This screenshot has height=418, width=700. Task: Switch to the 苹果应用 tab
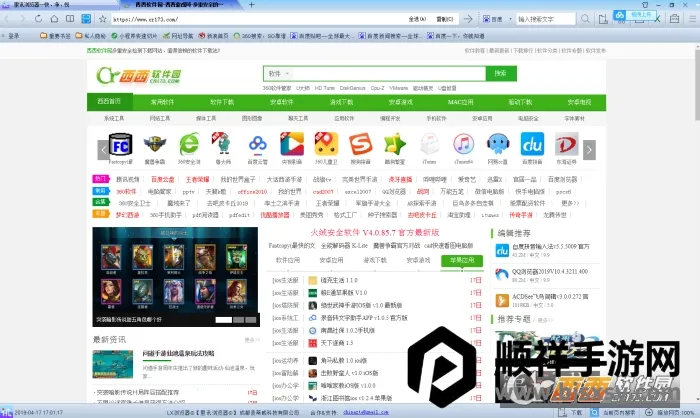461,260
